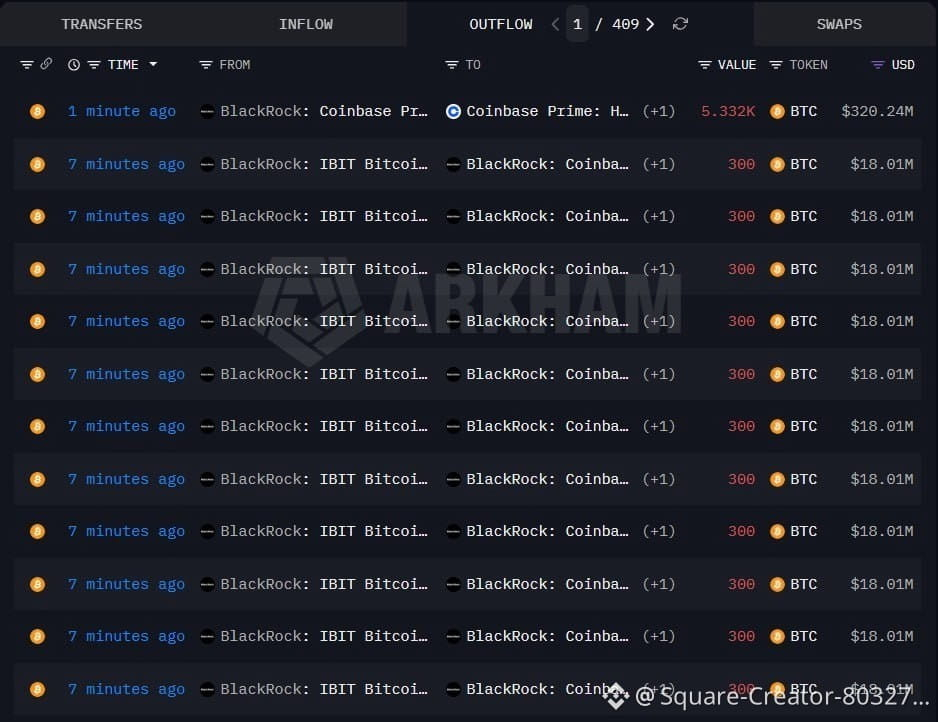This screenshot has width=938, height=722.
Task: Open the SWAPS tab
Action: pyautogui.click(x=839, y=24)
